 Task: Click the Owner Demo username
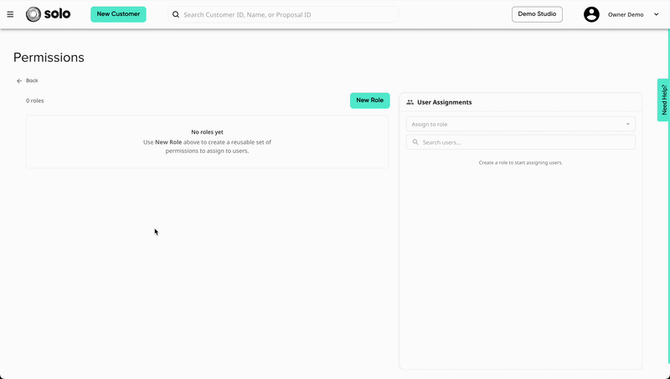tap(626, 15)
